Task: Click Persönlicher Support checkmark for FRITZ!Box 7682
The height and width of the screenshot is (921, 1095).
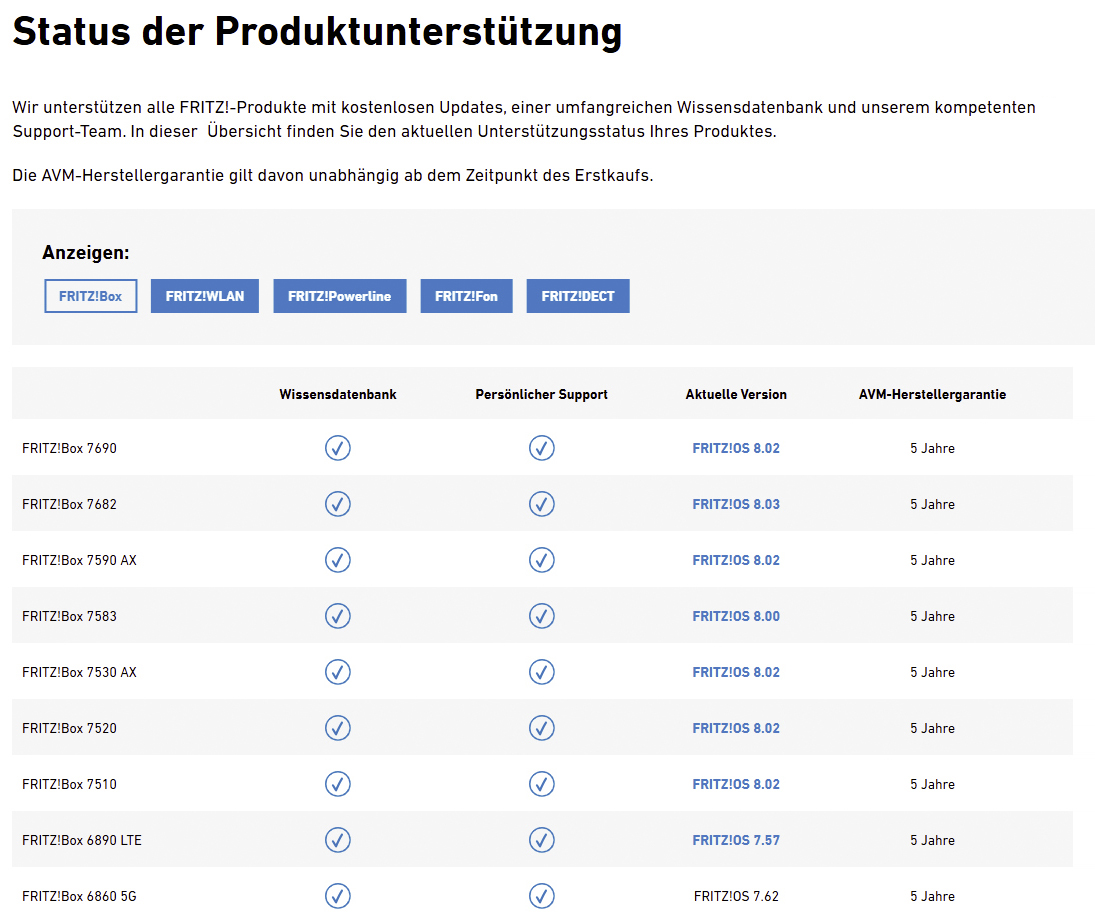Action: (542, 504)
